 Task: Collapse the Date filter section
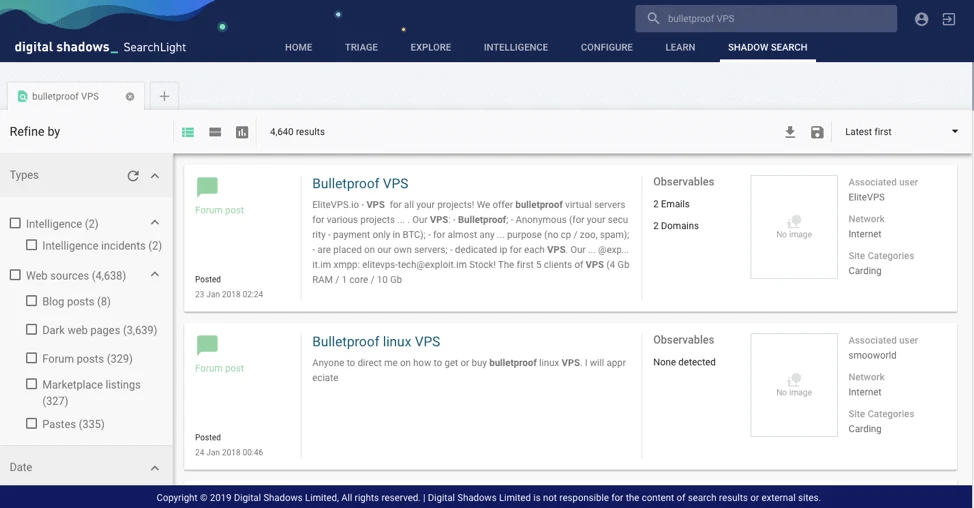[155, 468]
